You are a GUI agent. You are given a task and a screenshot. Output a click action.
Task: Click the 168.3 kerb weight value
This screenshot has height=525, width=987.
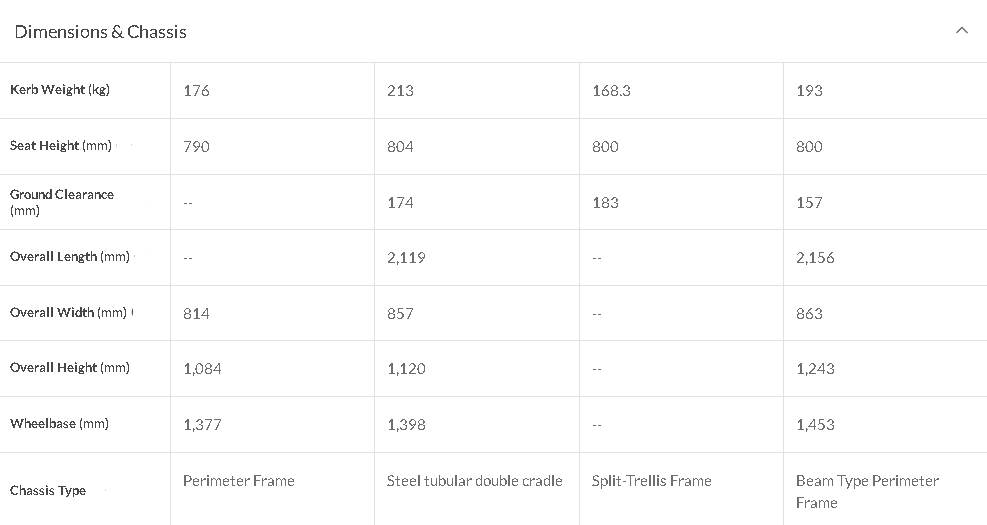[611, 91]
